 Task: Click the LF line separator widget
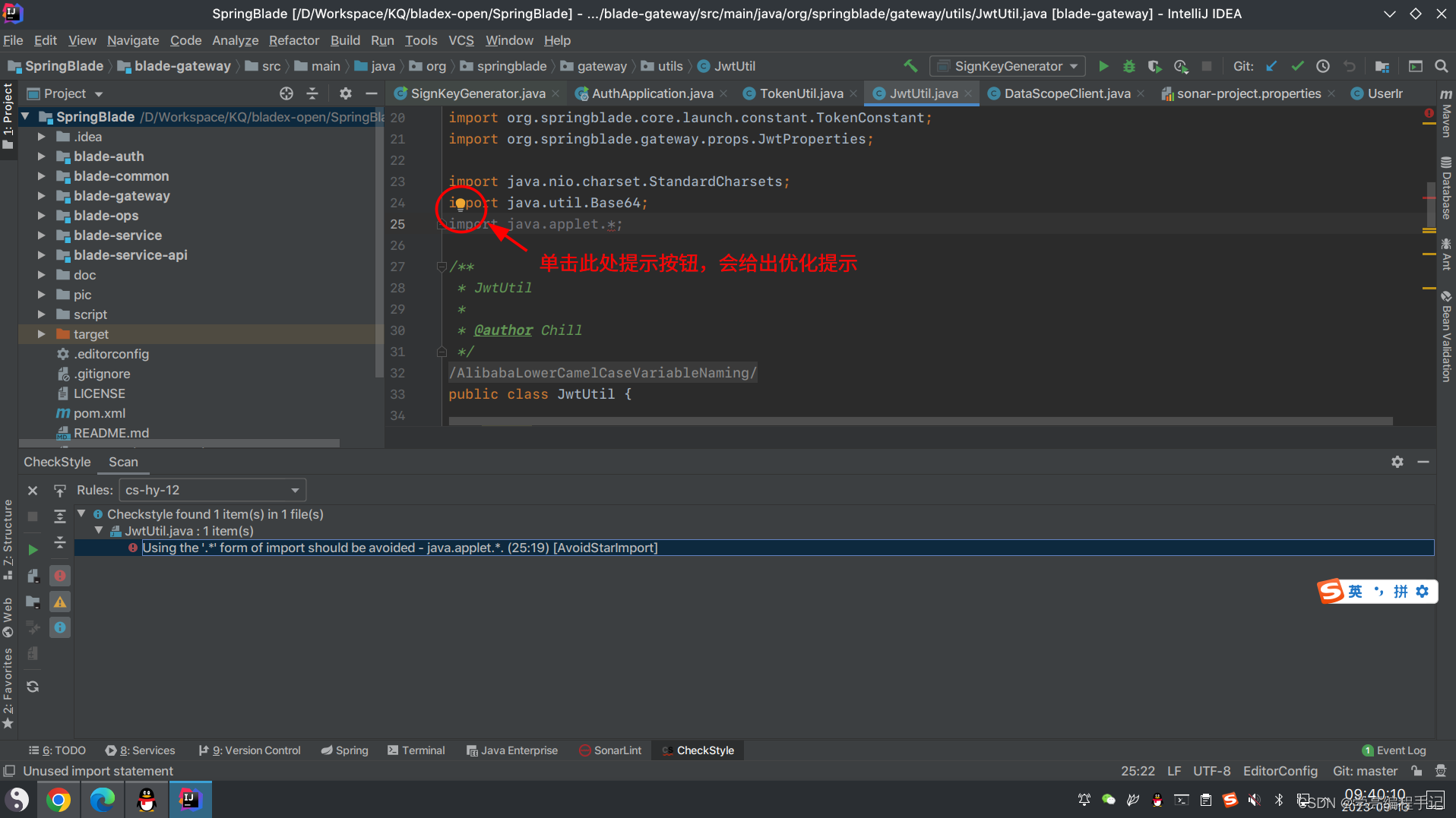click(x=1174, y=771)
